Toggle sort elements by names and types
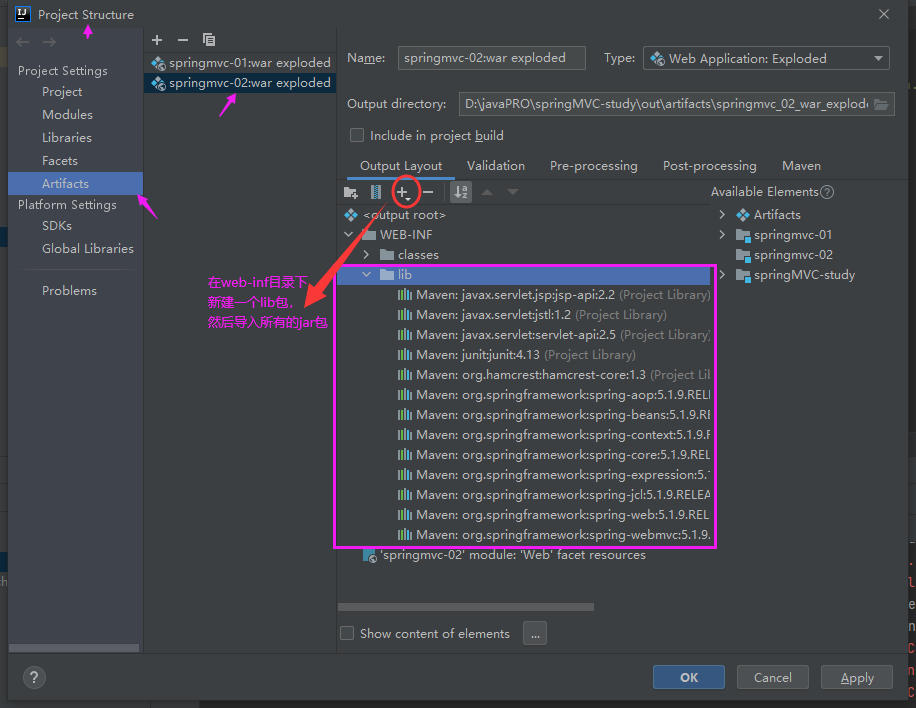This screenshot has height=708, width=916. coord(461,192)
